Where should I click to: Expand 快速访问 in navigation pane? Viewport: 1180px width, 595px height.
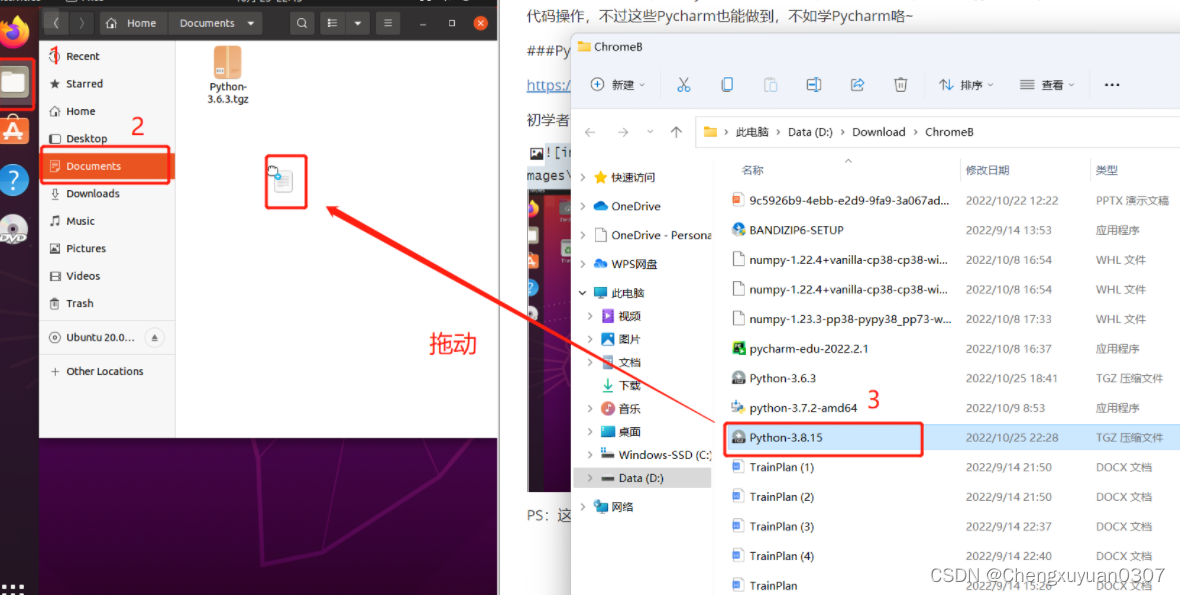pyautogui.click(x=583, y=178)
